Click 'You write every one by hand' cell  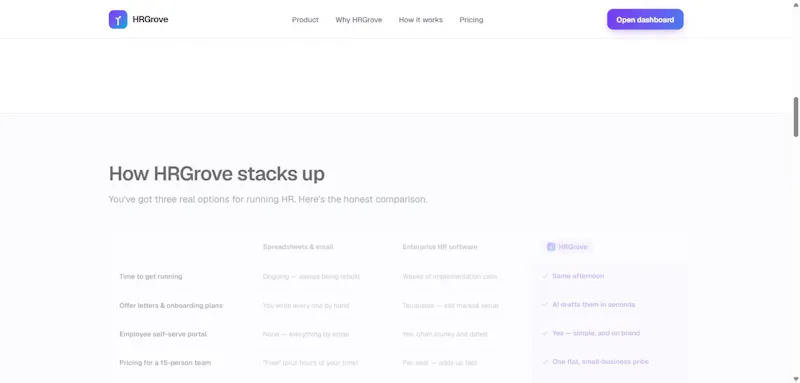point(306,305)
